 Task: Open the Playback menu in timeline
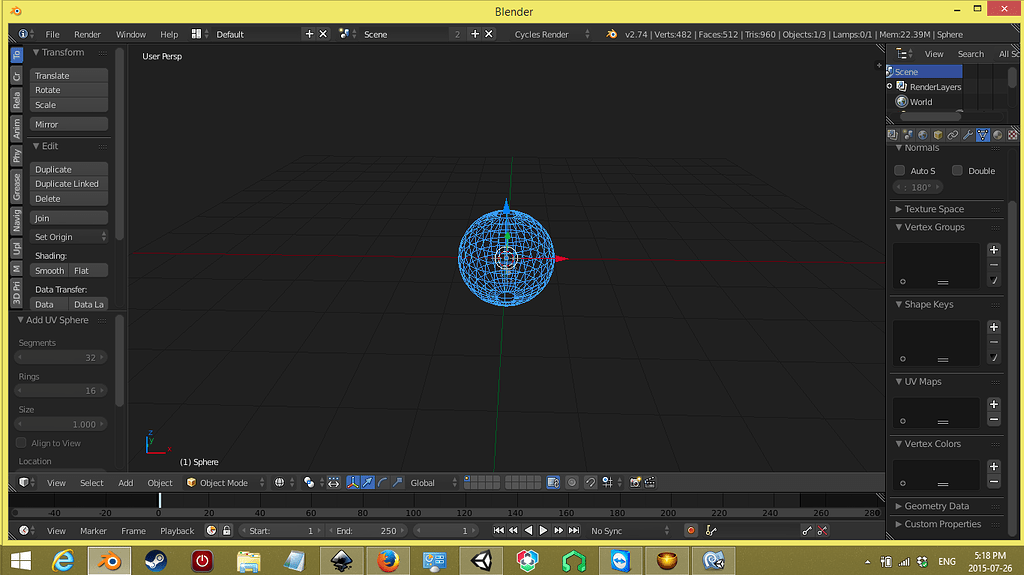pyautogui.click(x=177, y=531)
